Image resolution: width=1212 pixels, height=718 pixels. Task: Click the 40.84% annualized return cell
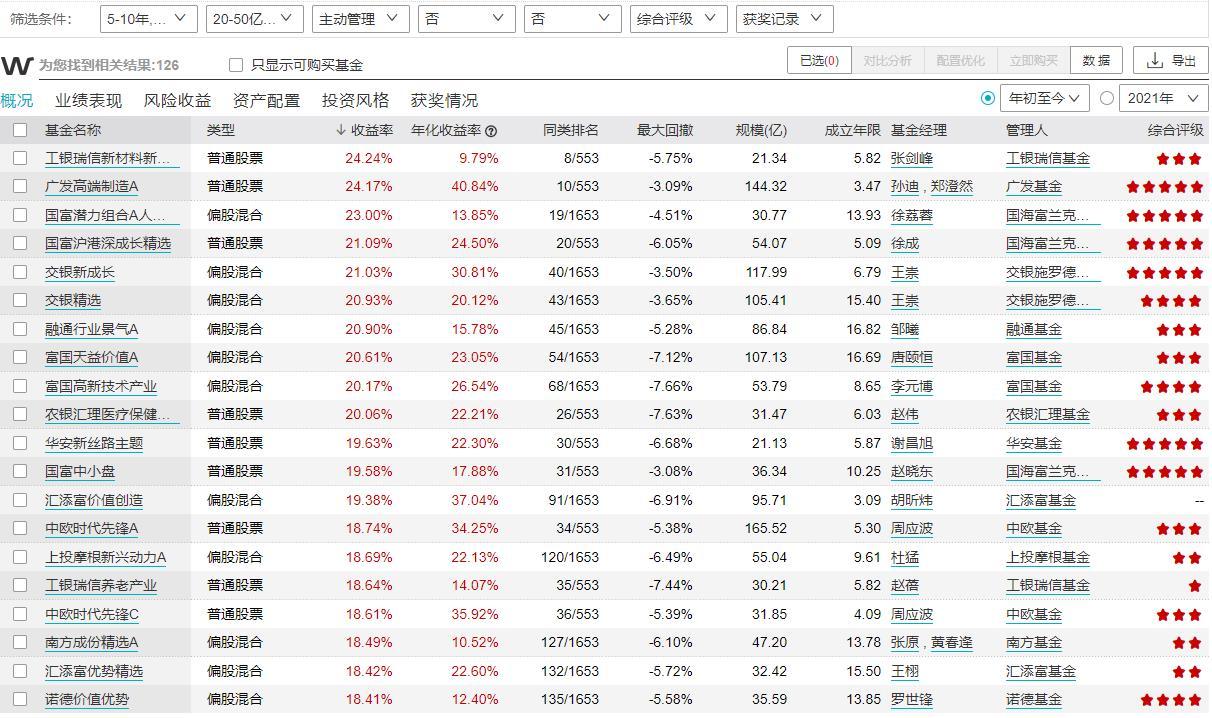[x=475, y=186]
